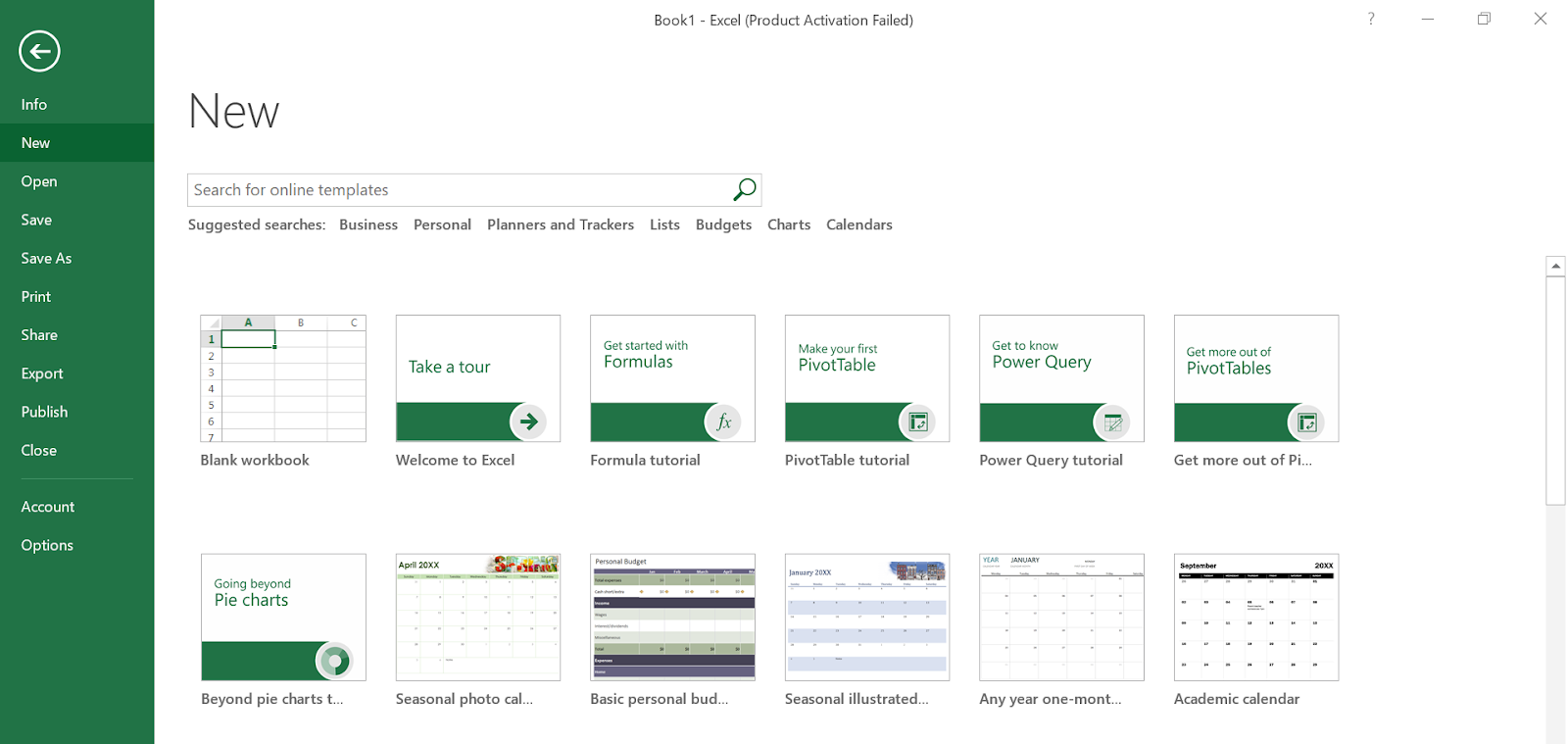The height and width of the screenshot is (744, 1568).
Task: Open the Account page
Action: pos(76,507)
